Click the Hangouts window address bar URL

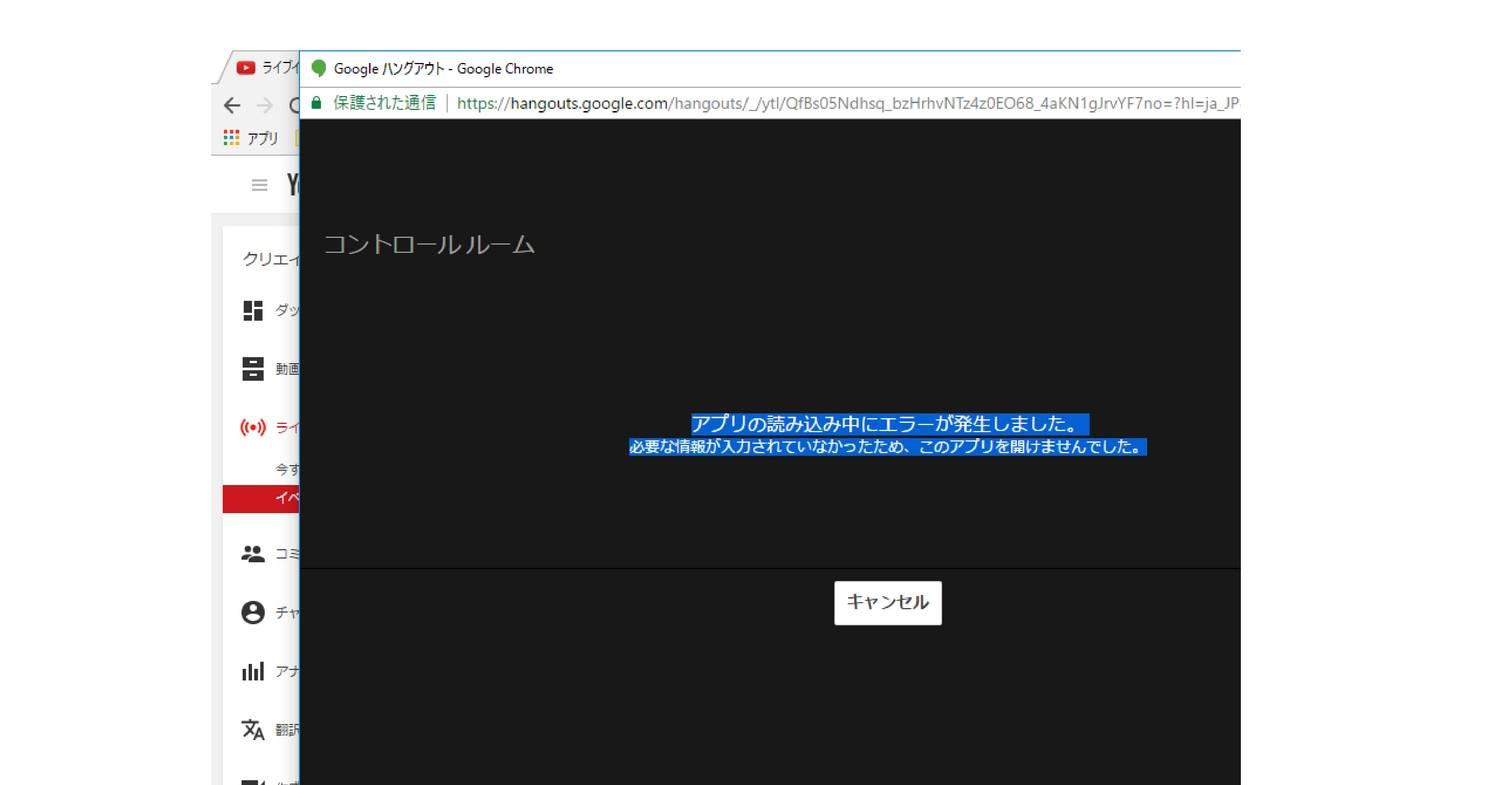point(848,103)
